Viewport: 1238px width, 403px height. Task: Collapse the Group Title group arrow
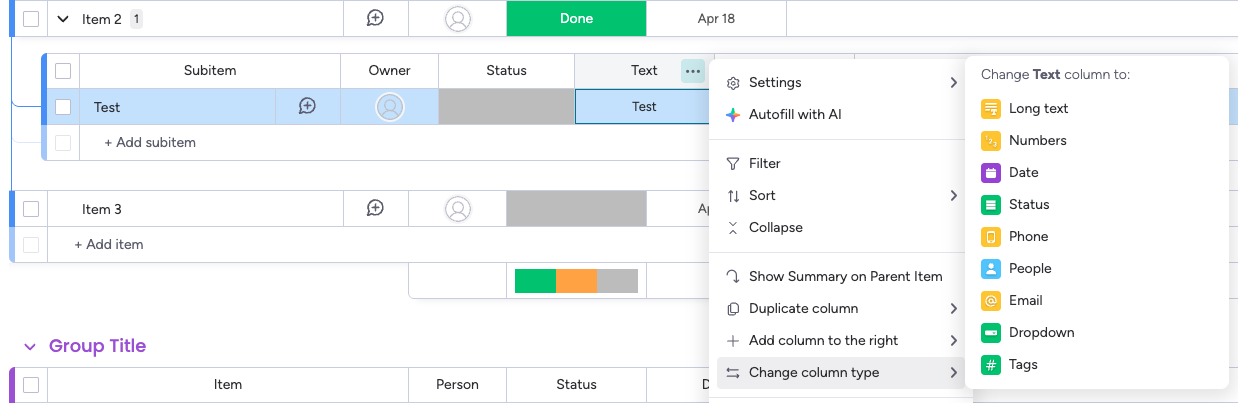coord(29,346)
